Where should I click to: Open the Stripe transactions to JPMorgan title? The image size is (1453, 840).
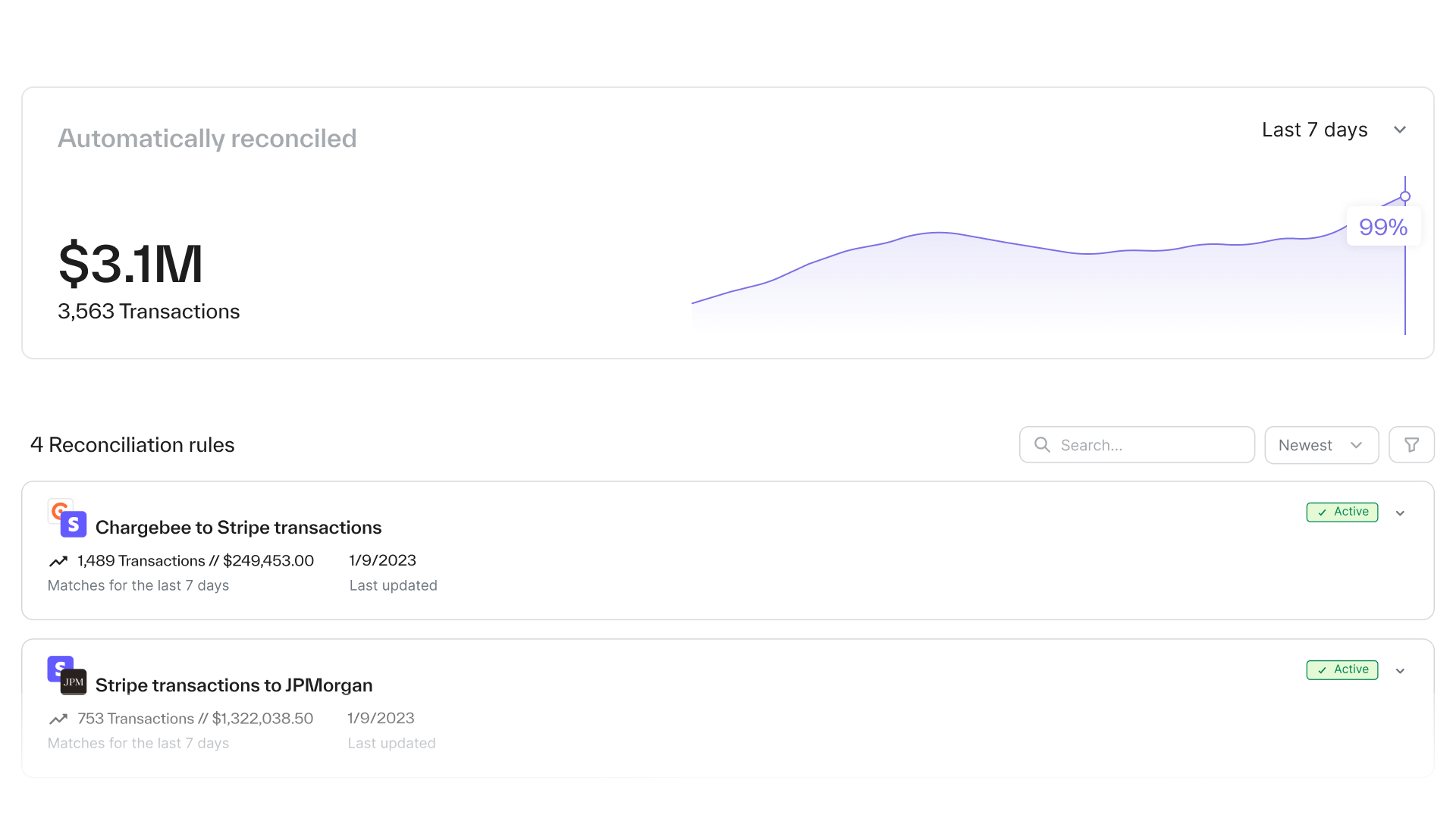point(234,685)
